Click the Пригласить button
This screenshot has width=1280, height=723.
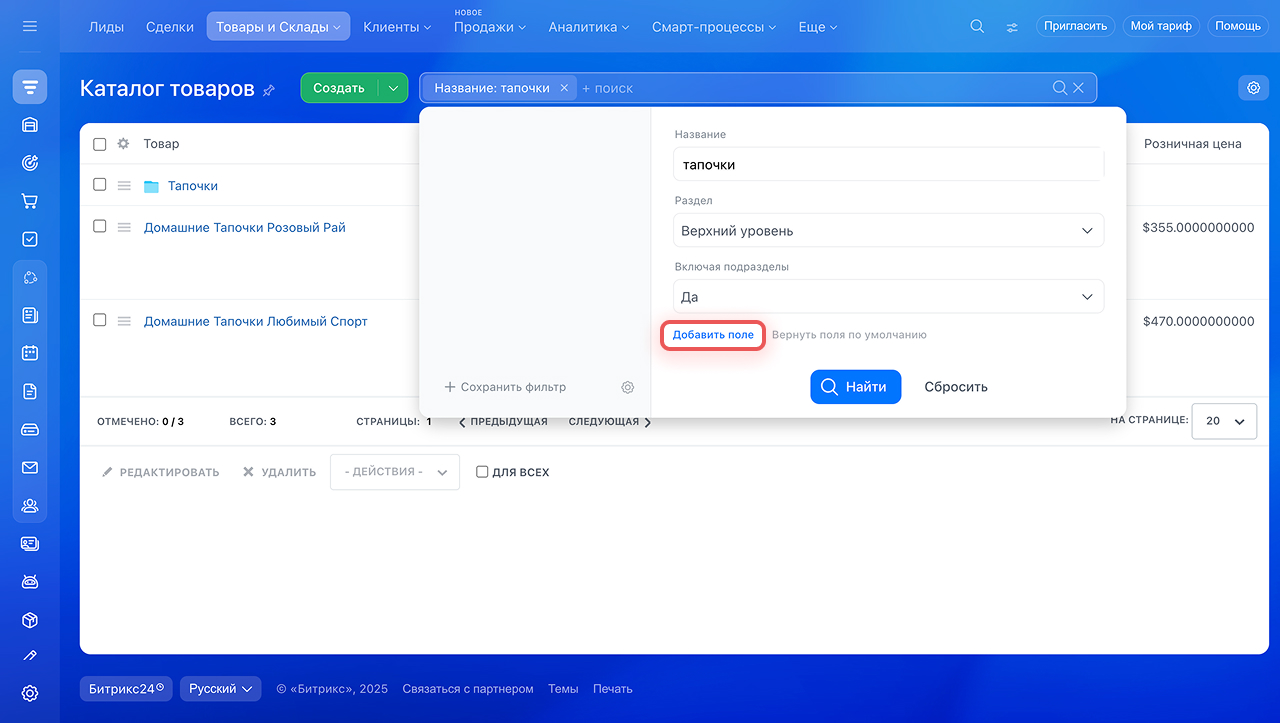[x=1076, y=26]
